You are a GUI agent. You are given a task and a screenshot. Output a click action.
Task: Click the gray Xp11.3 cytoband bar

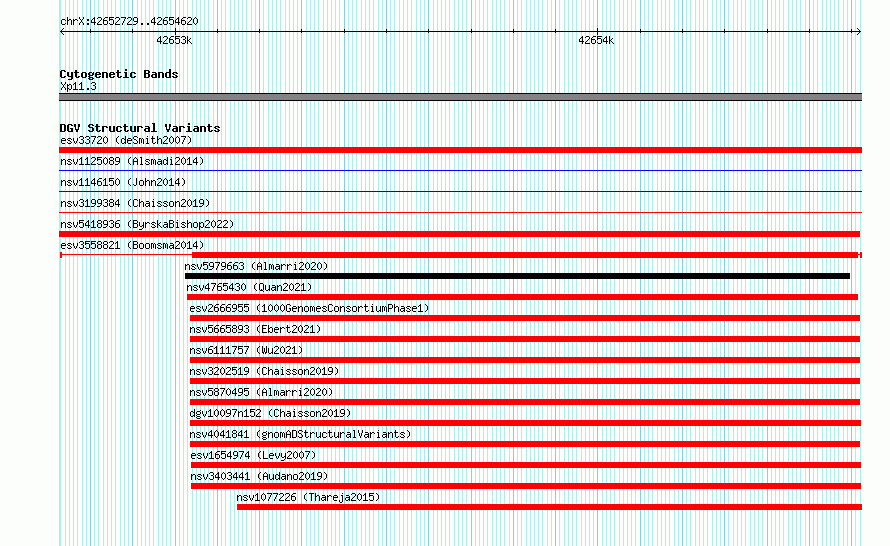[x=460, y=97]
